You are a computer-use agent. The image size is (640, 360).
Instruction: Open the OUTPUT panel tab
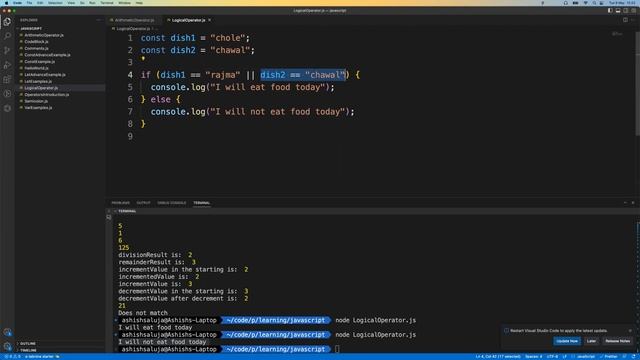point(143,203)
